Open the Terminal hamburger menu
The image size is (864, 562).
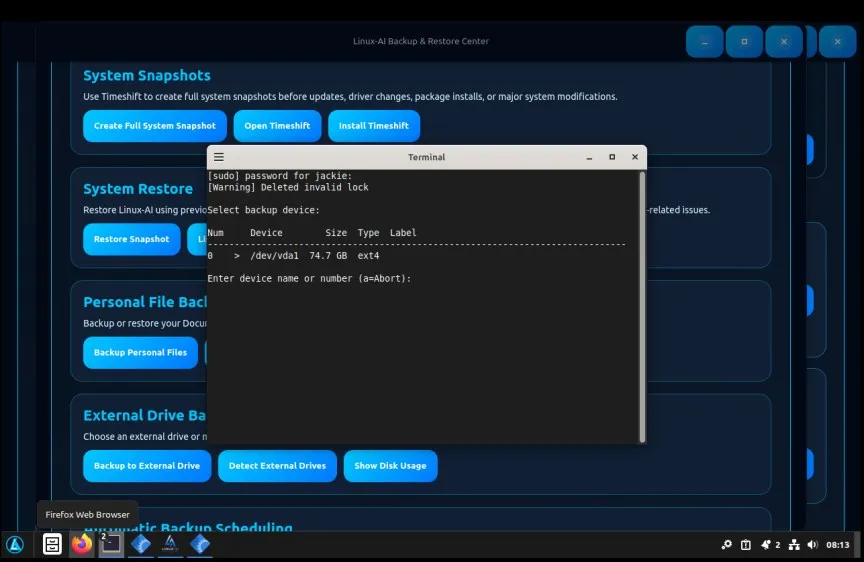[219, 157]
